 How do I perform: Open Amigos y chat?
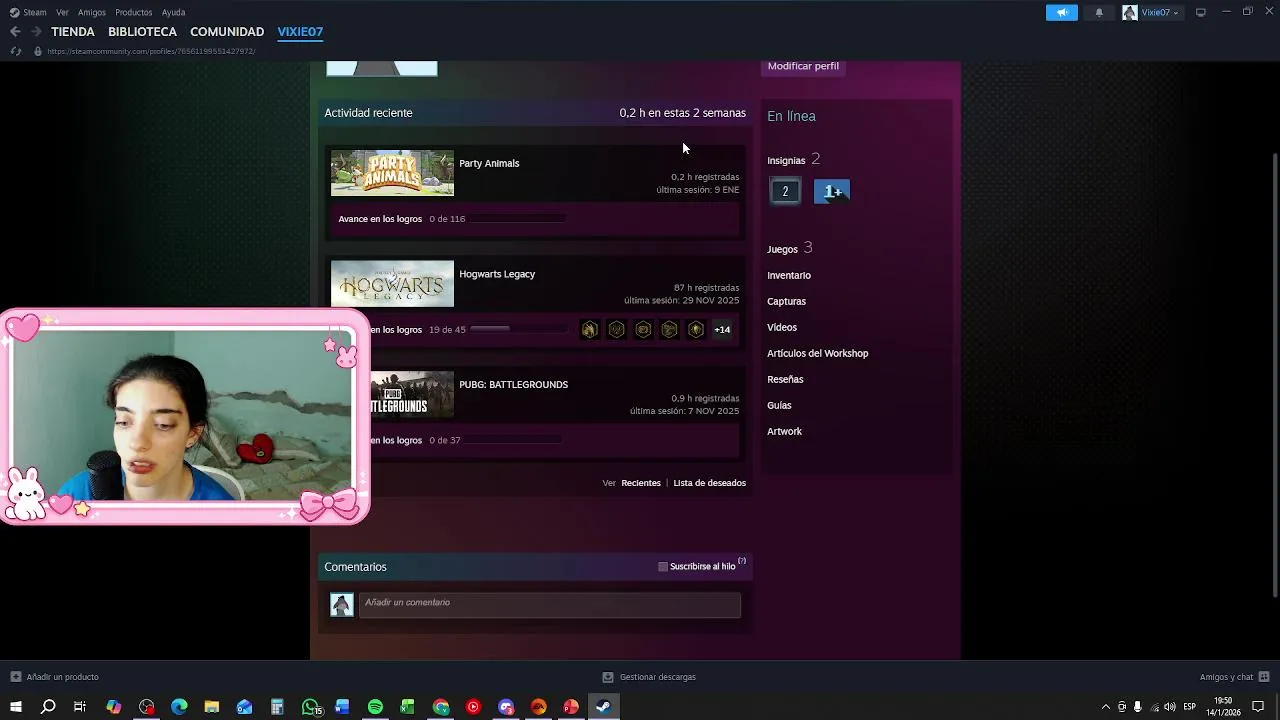tap(1234, 677)
